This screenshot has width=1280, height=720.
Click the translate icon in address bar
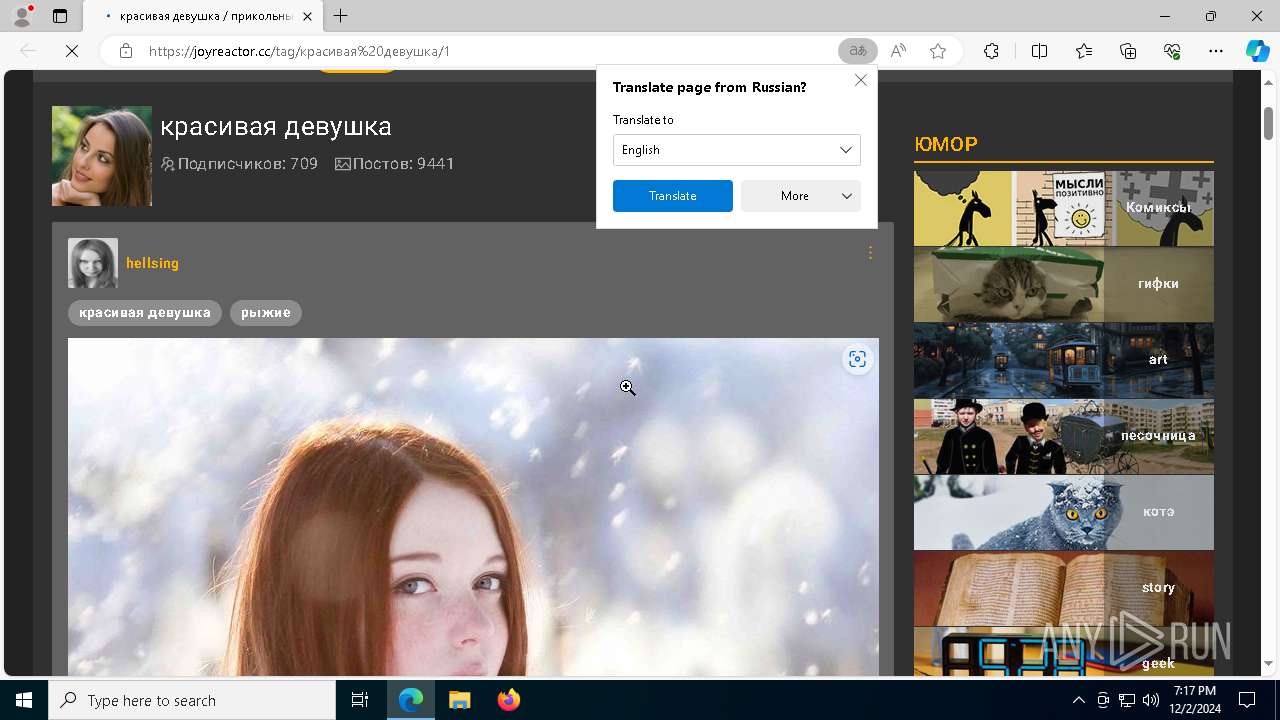pyautogui.click(x=857, y=51)
